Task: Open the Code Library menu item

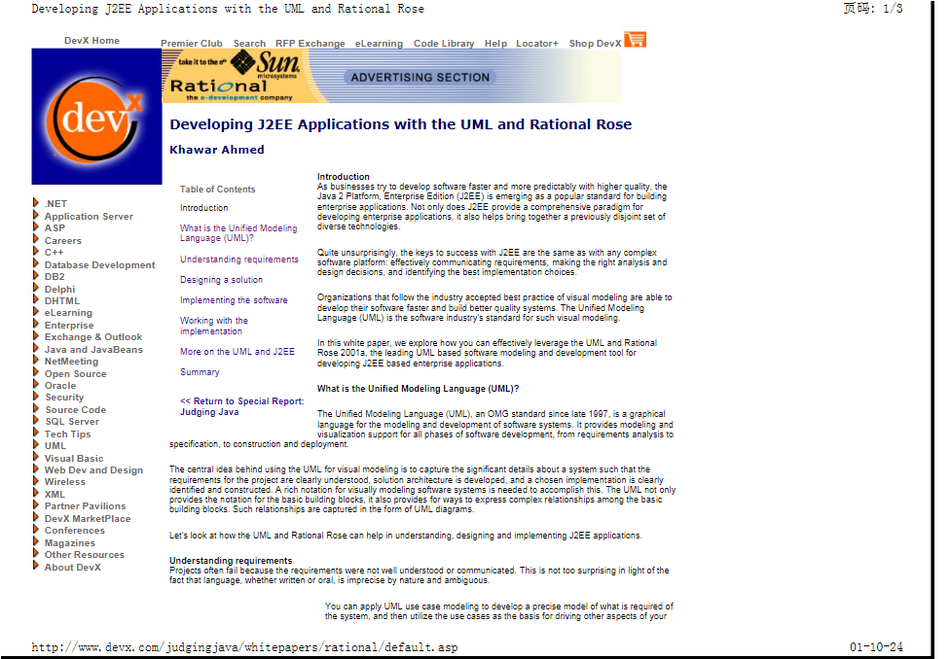Action: coord(444,44)
